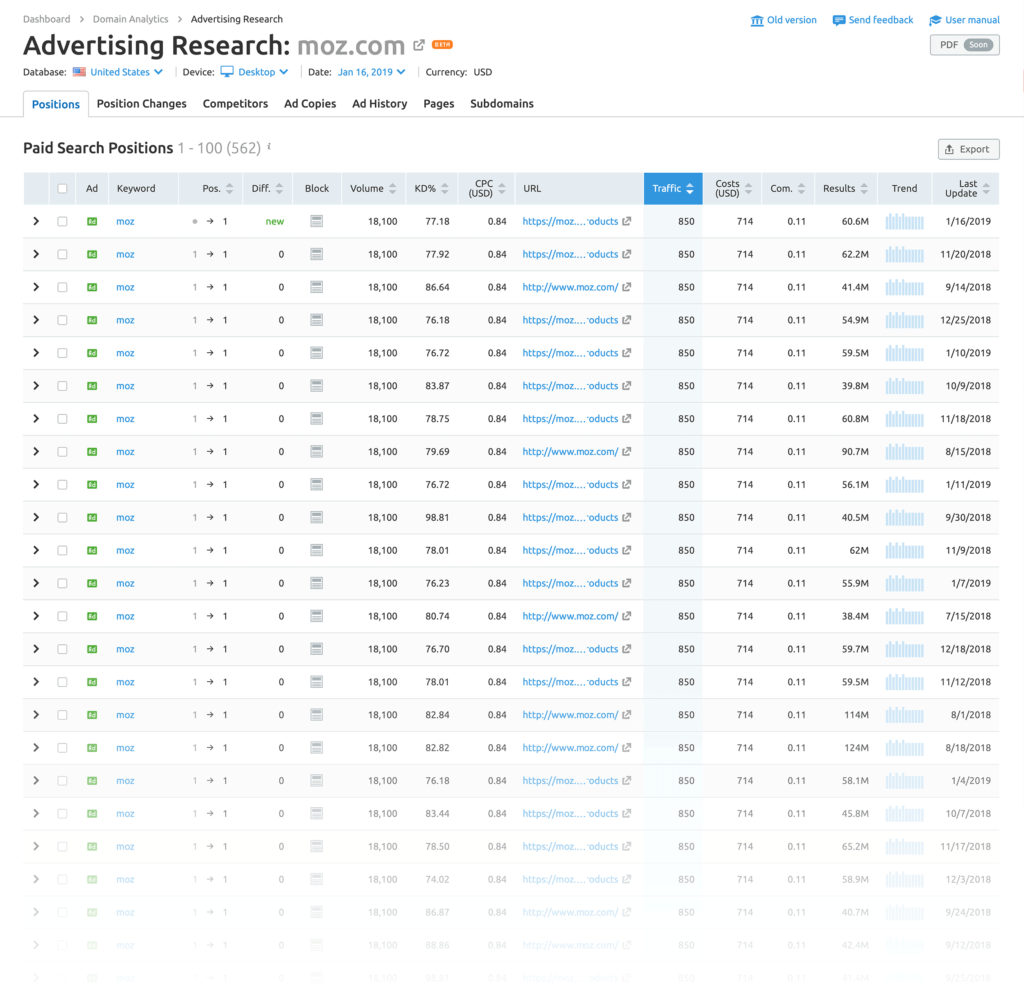Sort the table by the Volume column

click(x=368, y=188)
